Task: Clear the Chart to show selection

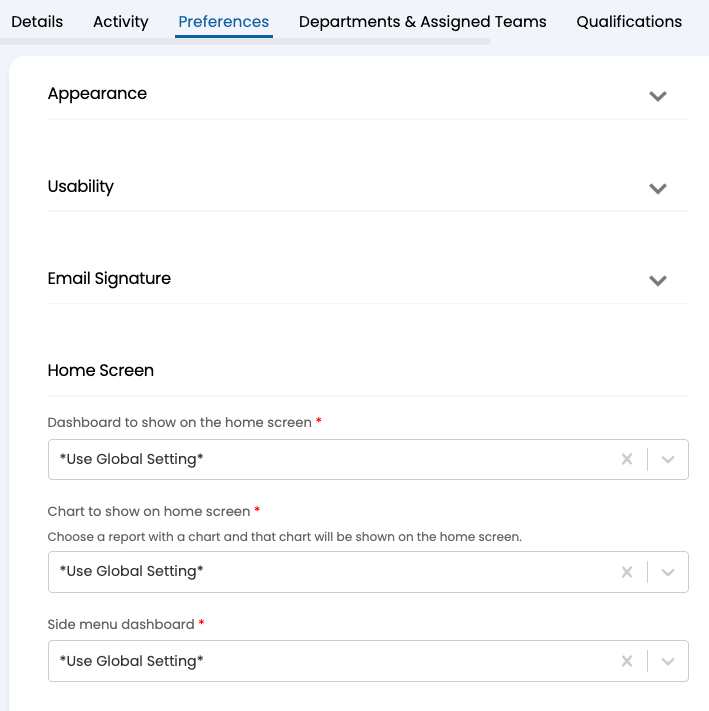Action: [x=627, y=572]
